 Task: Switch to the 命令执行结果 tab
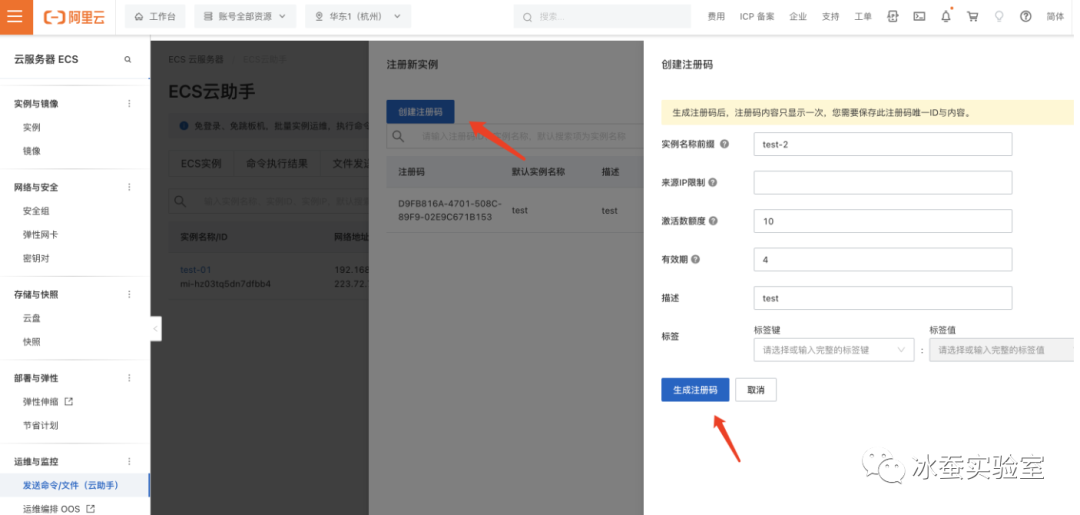pos(277,164)
